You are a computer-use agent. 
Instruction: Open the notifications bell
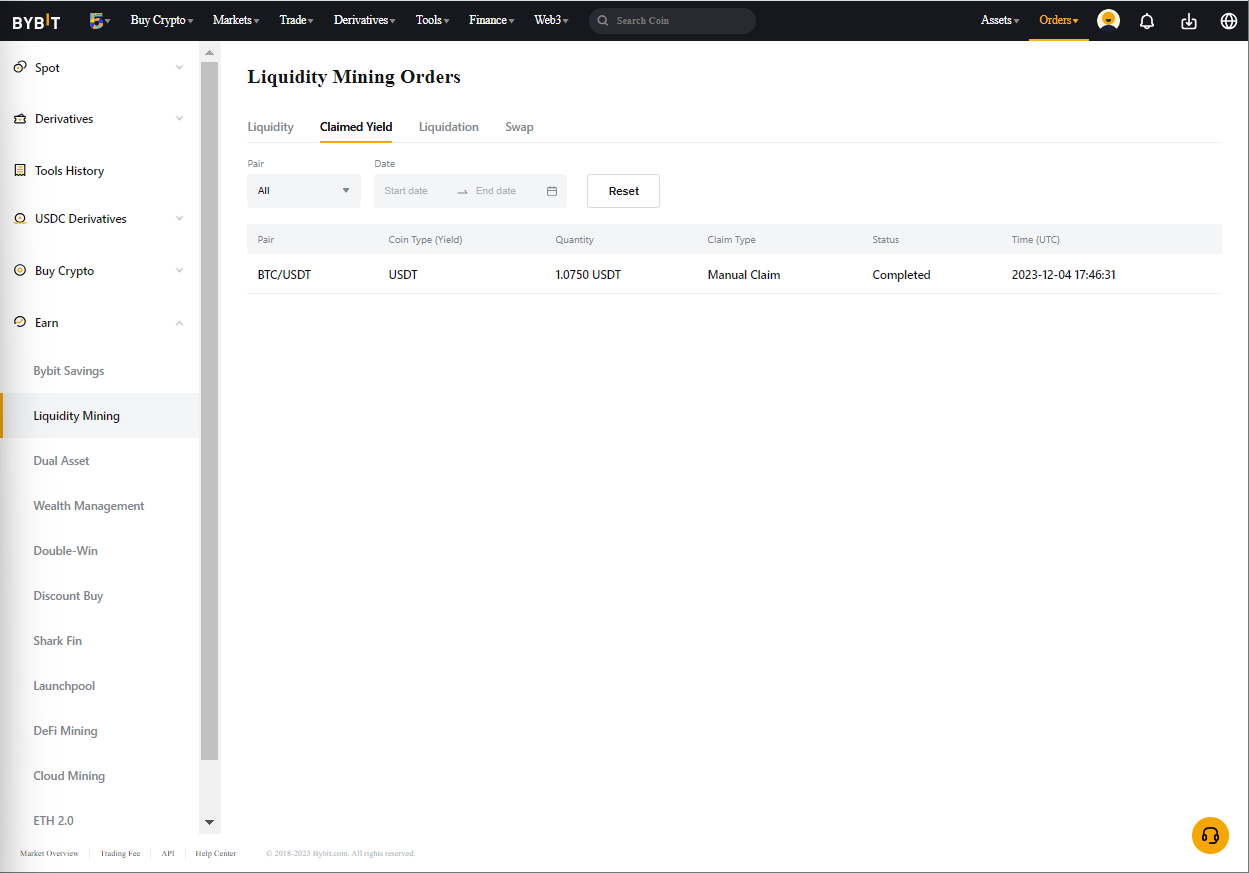(1147, 21)
